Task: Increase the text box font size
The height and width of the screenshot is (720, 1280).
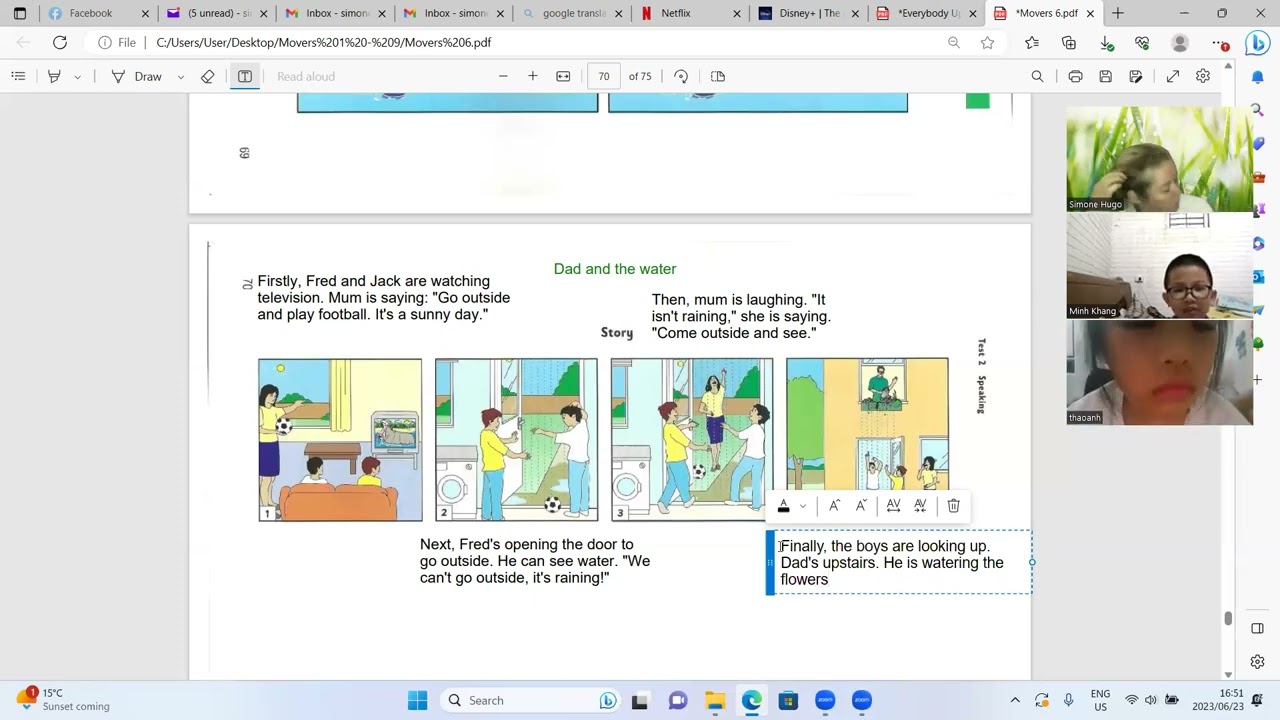Action: point(834,506)
